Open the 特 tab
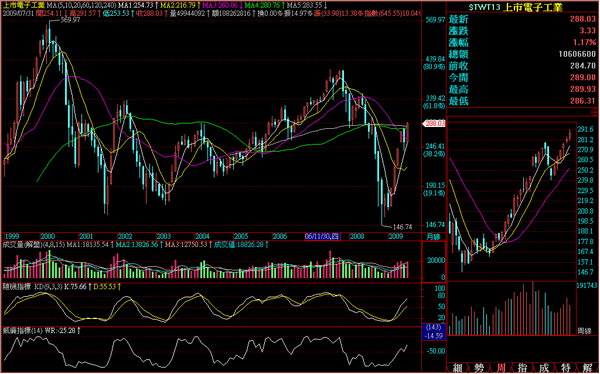Screen dimensions: 600x374 point(566,368)
